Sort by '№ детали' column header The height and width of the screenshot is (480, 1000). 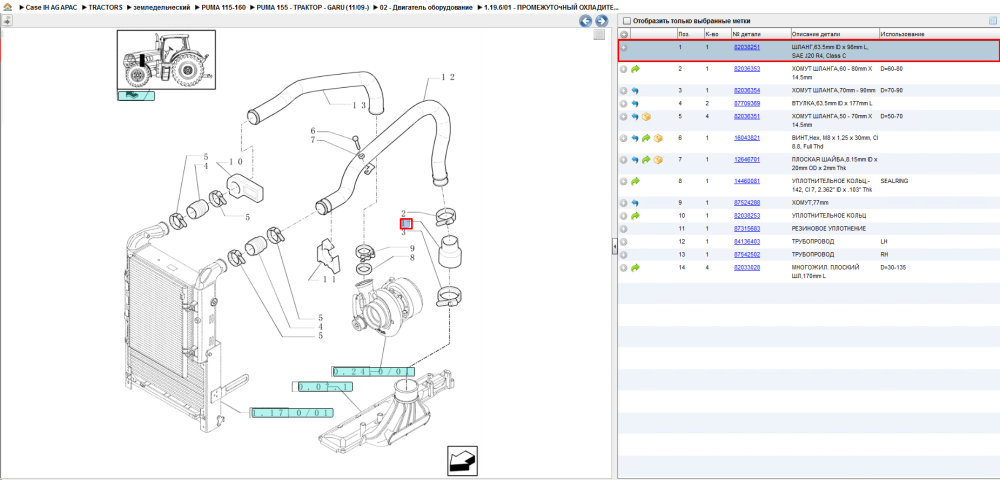point(760,34)
